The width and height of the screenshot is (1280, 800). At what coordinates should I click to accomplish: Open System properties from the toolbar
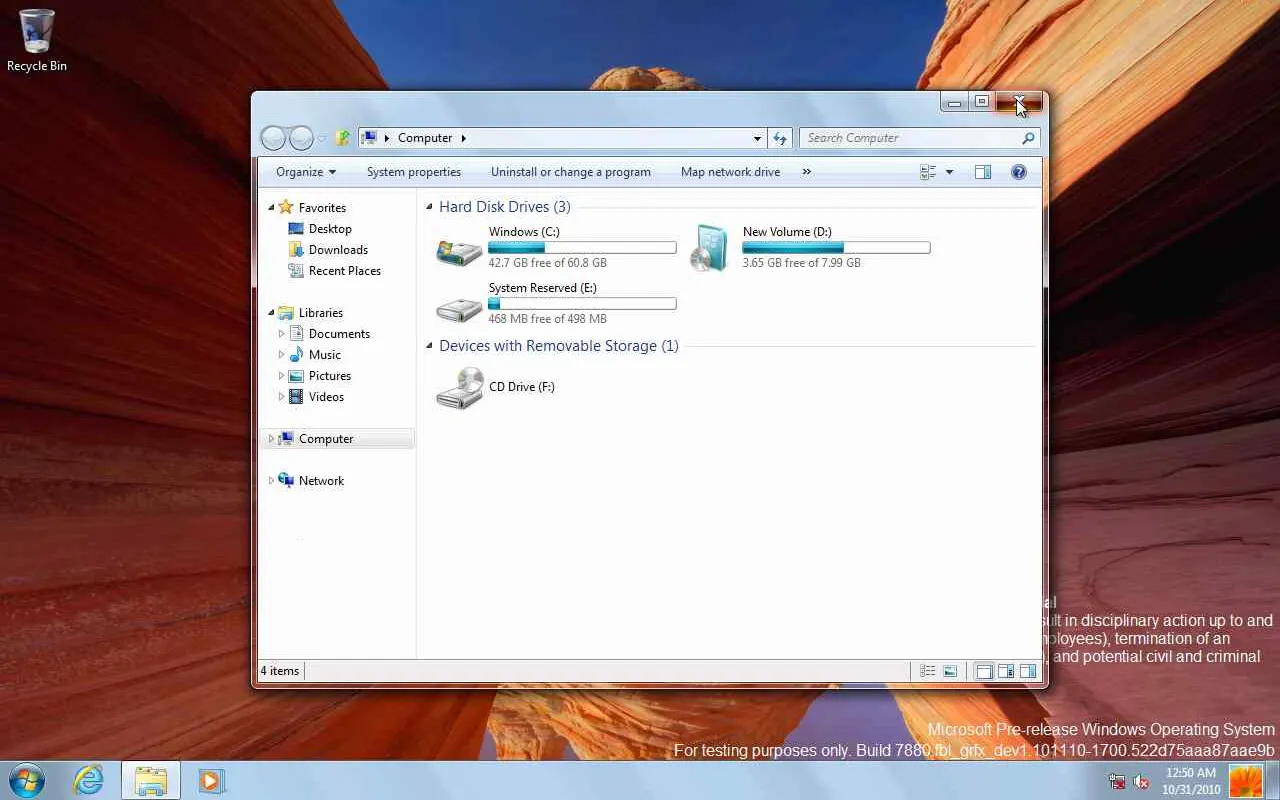tap(414, 172)
